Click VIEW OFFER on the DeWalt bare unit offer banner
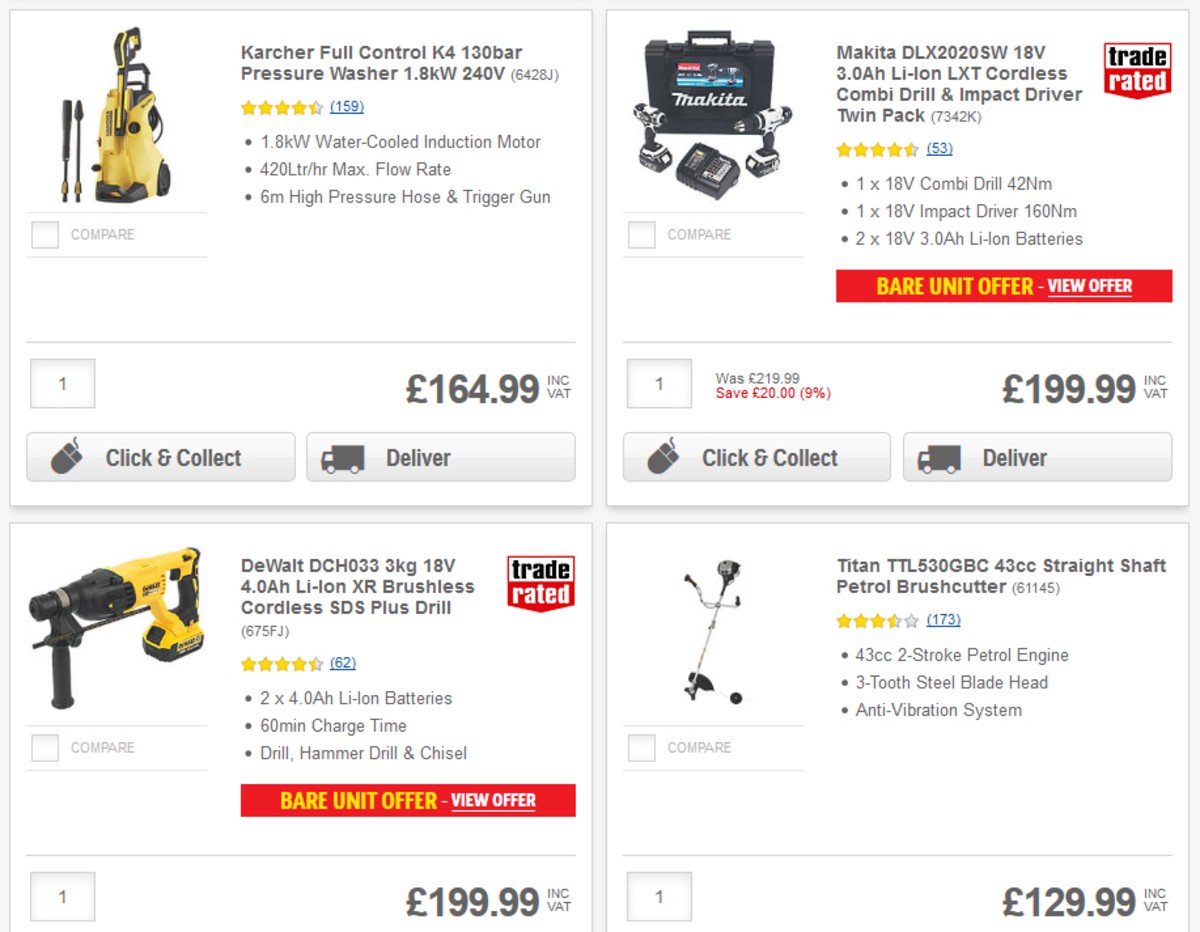Viewport: 1200px width, 932px height. pos(492,800)
